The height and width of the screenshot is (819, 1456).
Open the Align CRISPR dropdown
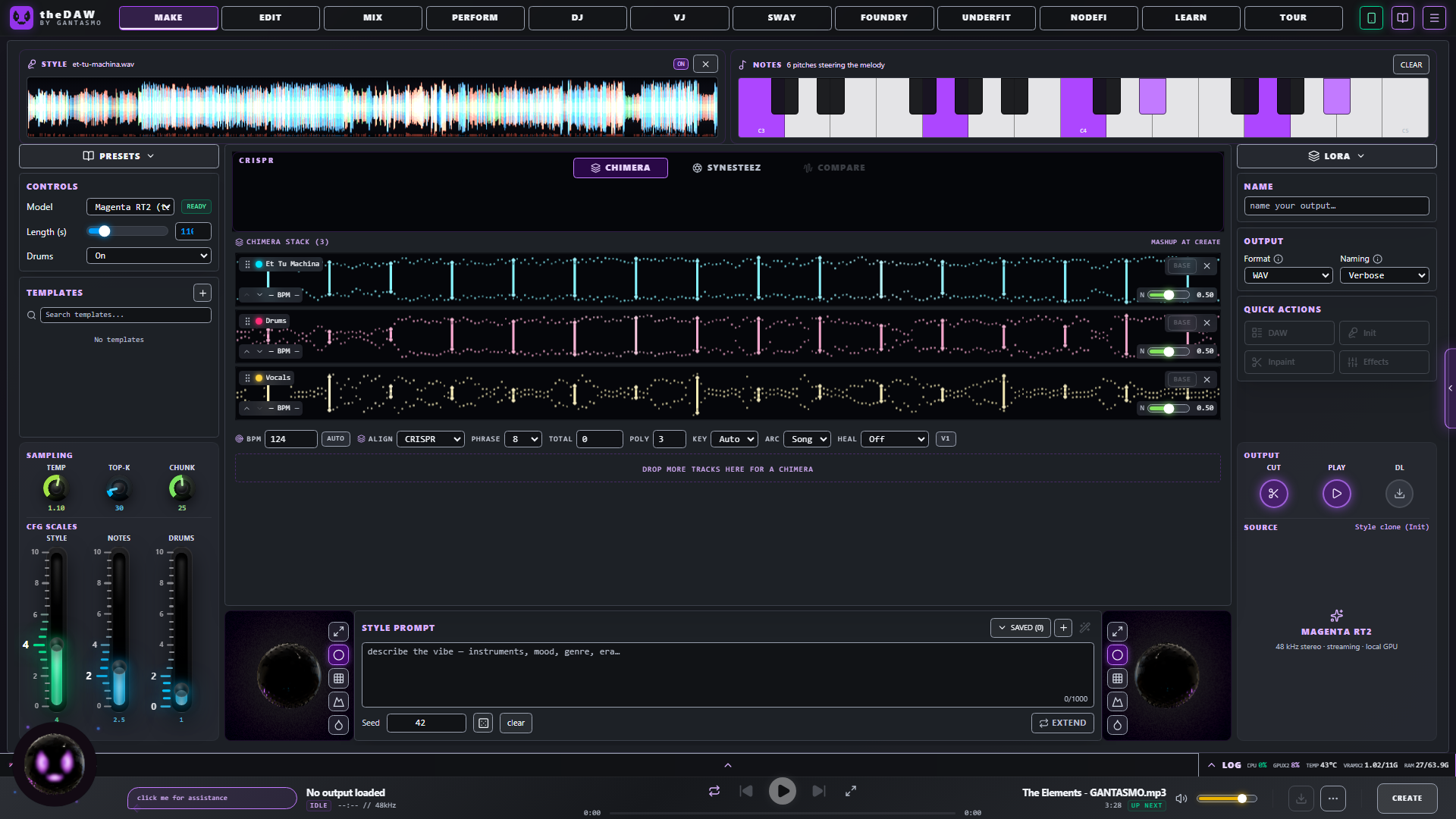click(x=431, y=439)
